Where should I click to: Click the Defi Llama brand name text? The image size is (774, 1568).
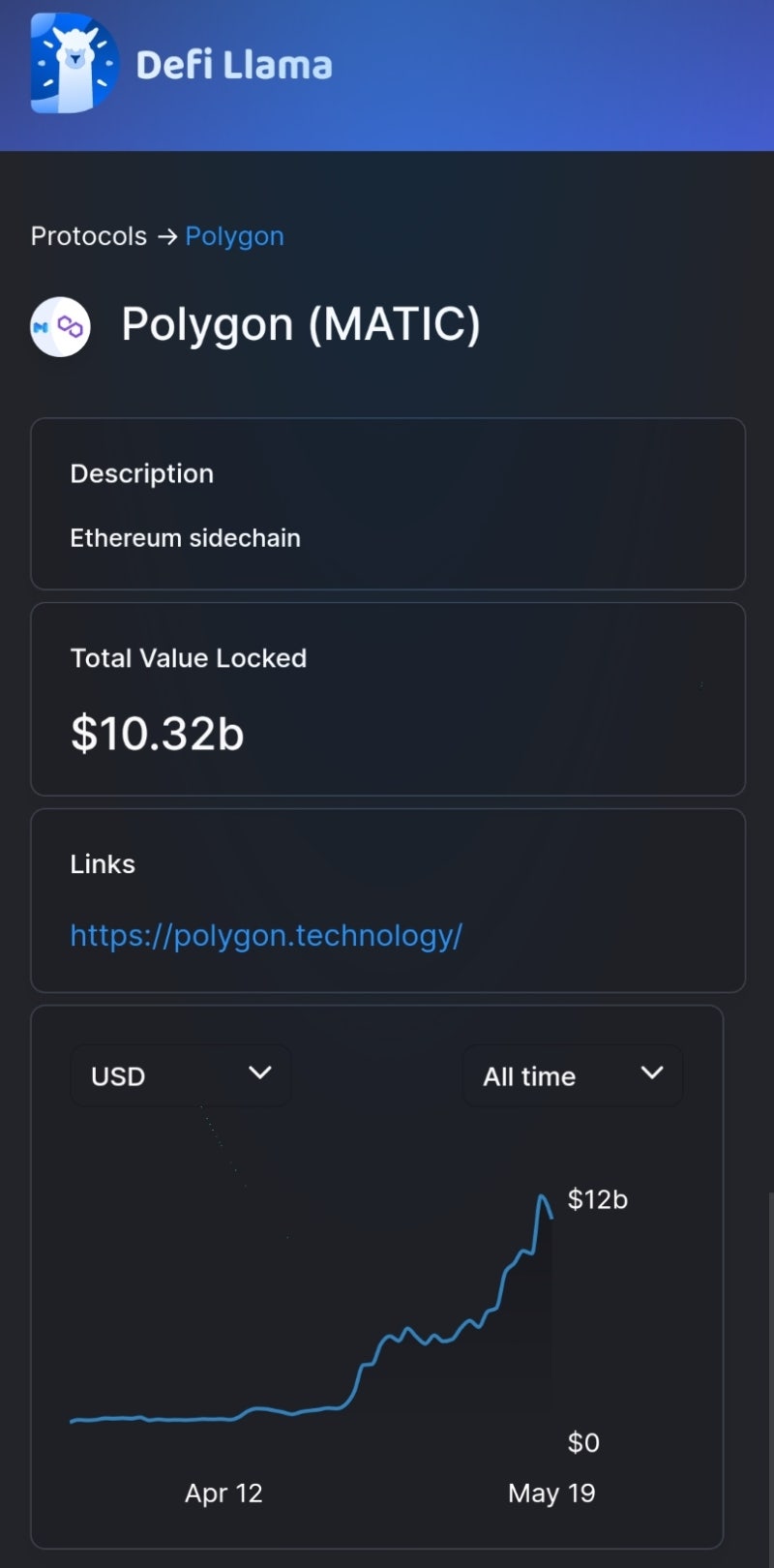pos(234,65)
